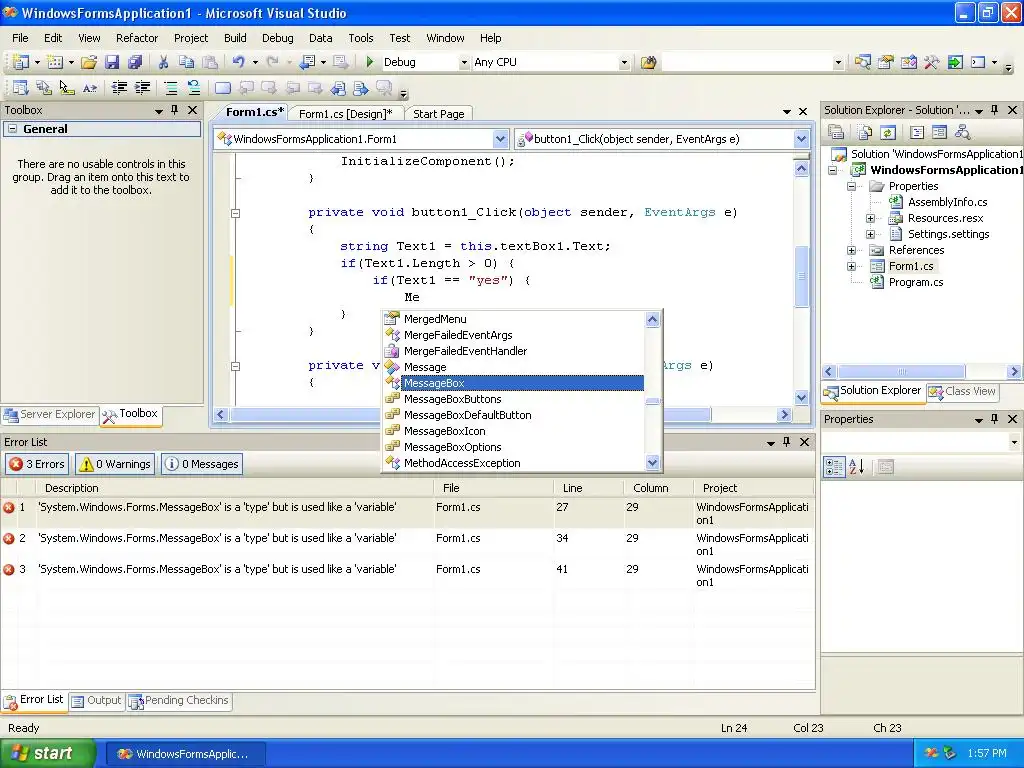Open the Debug configuration dropdown
Screen dimensions: 1024x768
464,63
